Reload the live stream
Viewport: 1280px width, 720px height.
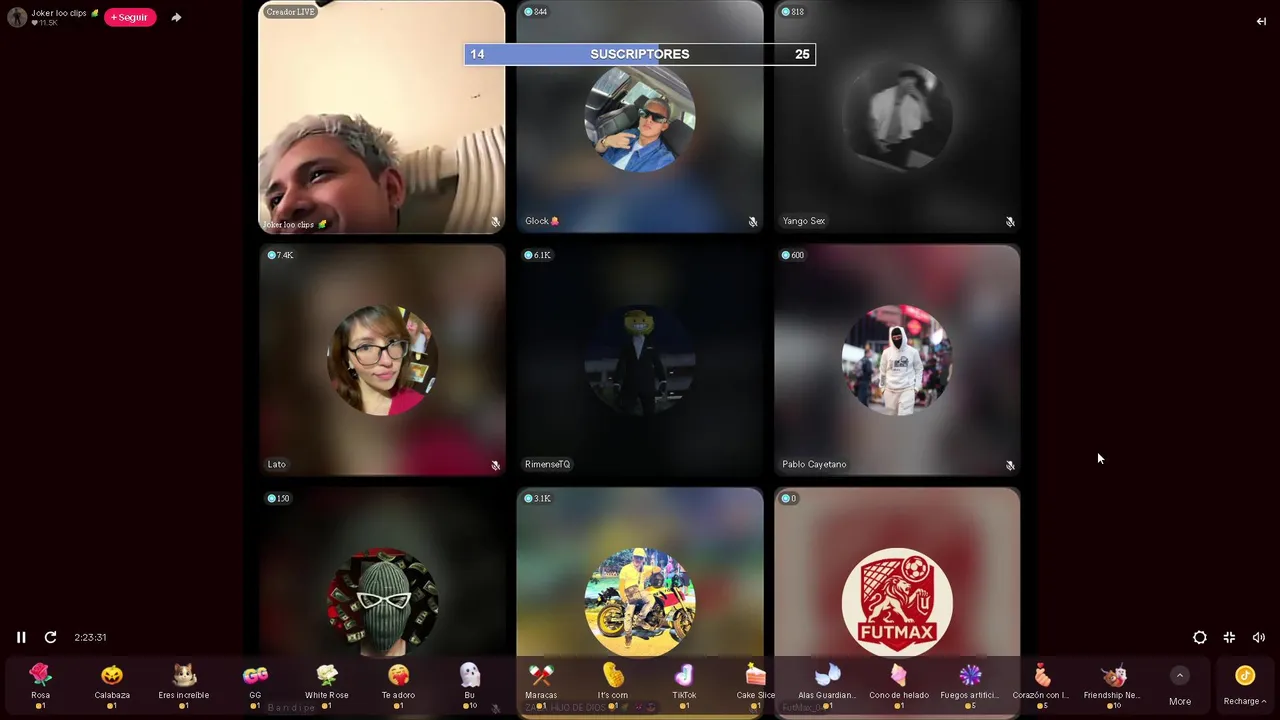point(50,637)
